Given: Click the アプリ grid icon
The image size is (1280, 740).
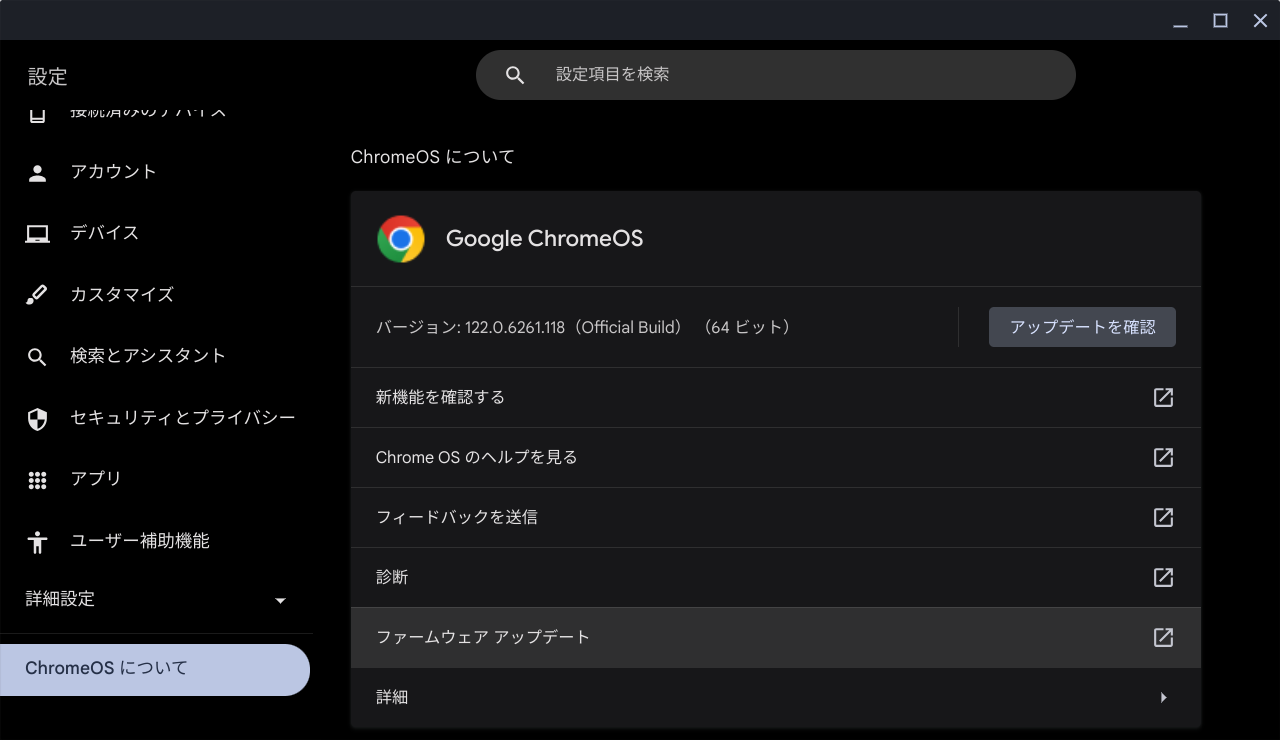Looking at the screenshot, I should tap(37, 479).
